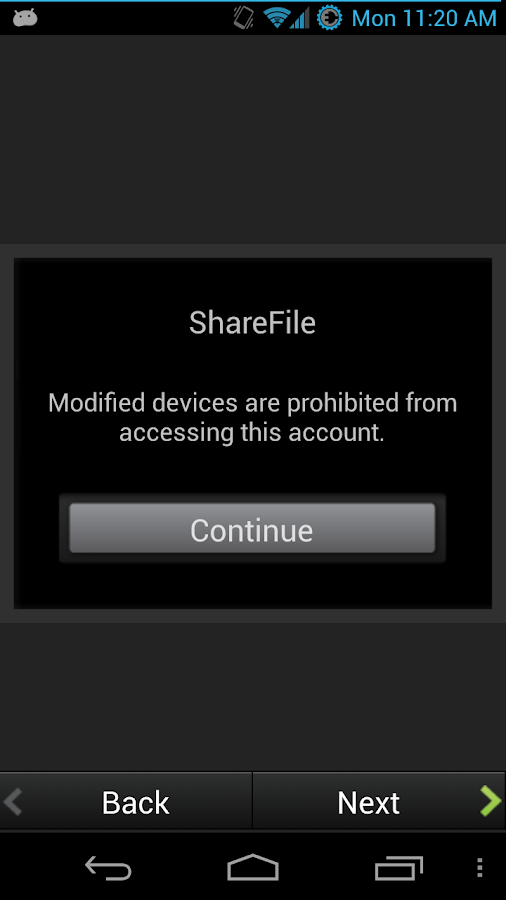The image size is (506, 900).
Task: Tap the modified devices prohibited message
Action: [x=252, y=417]
